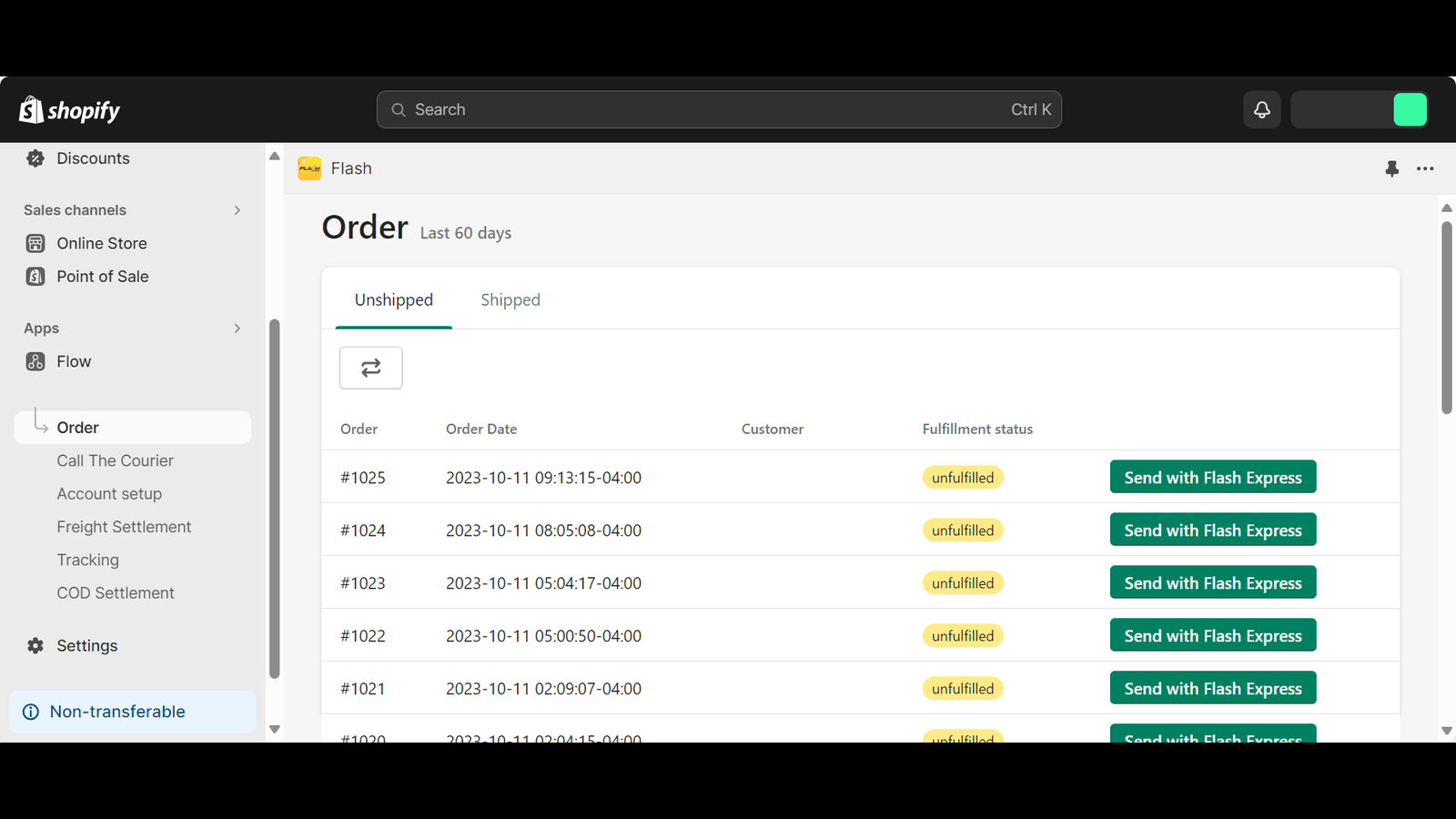
Task: Click the Flash app logo
Action: [x=309, y=168]
